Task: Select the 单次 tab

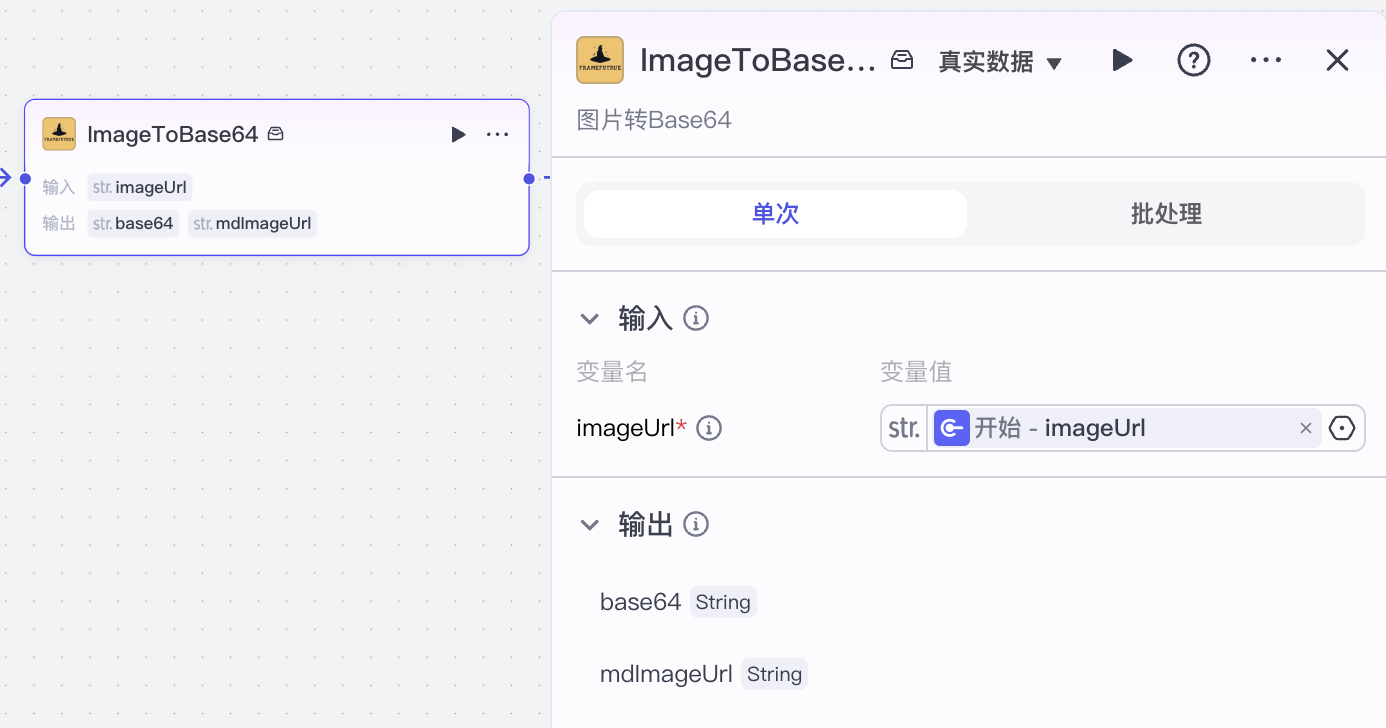Action: 774,213
